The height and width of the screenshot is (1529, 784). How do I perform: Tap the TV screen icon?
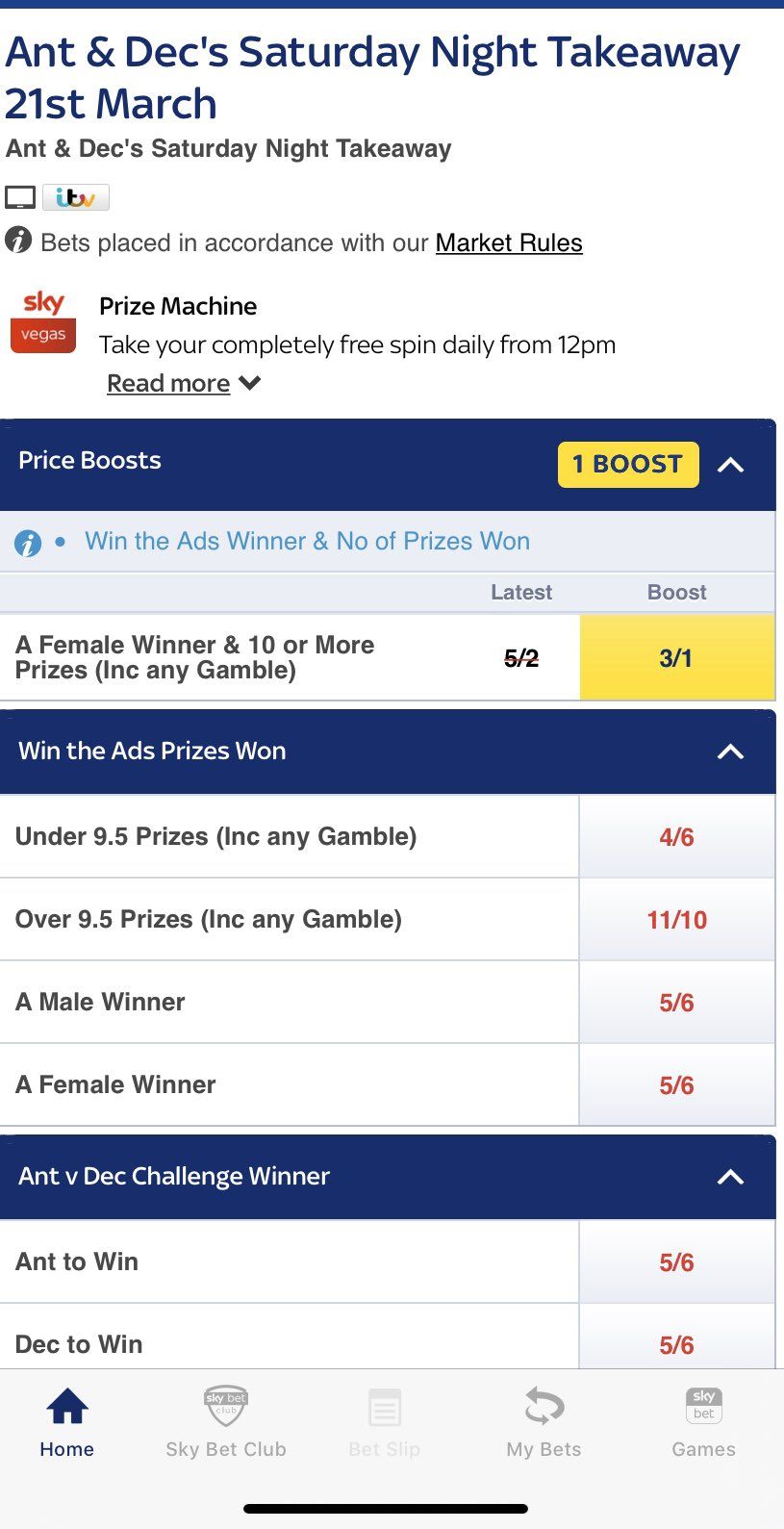click(20, 197)
